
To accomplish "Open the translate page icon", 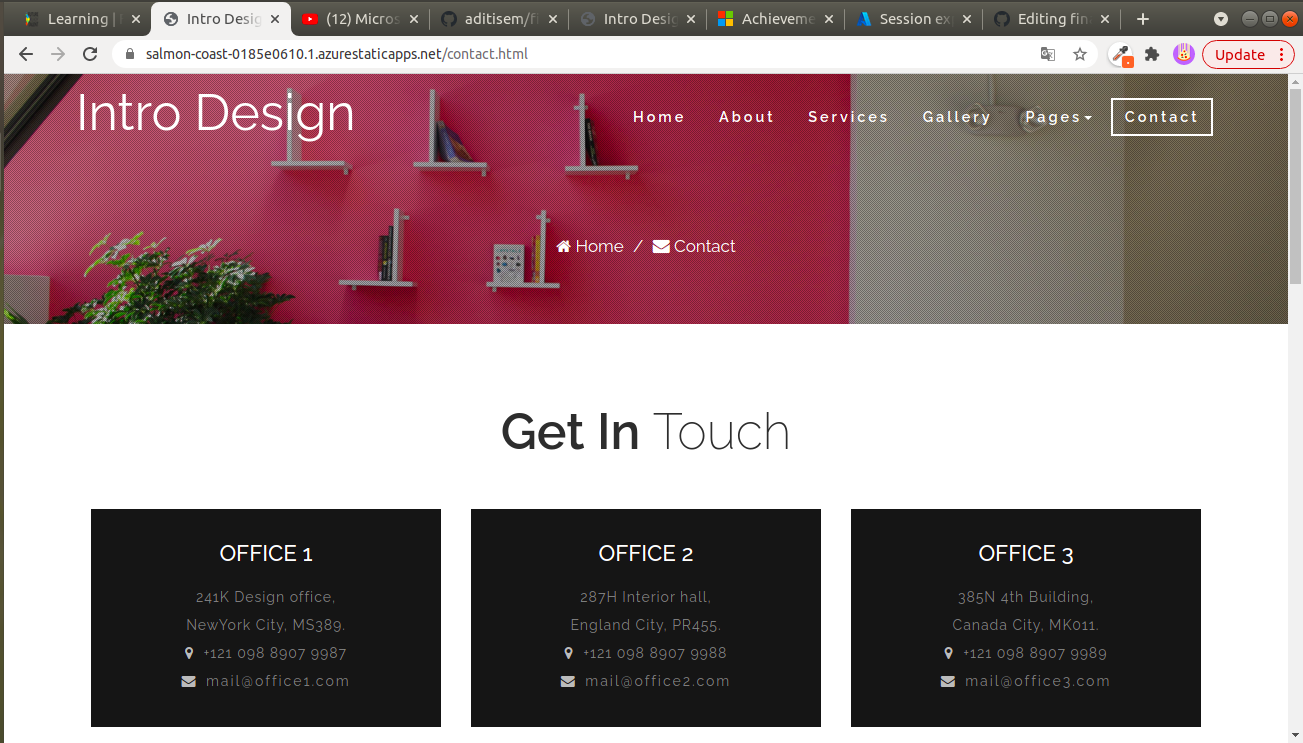I will tap(1048, 54).
